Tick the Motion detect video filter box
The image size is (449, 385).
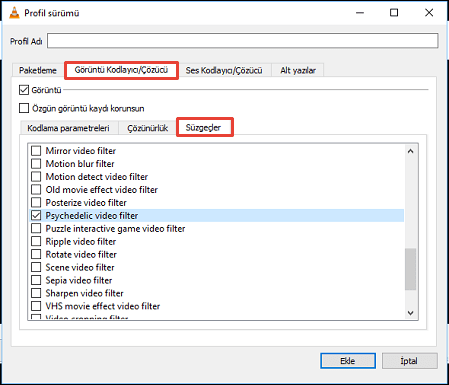pyautogui.click(x=36, y=177)
